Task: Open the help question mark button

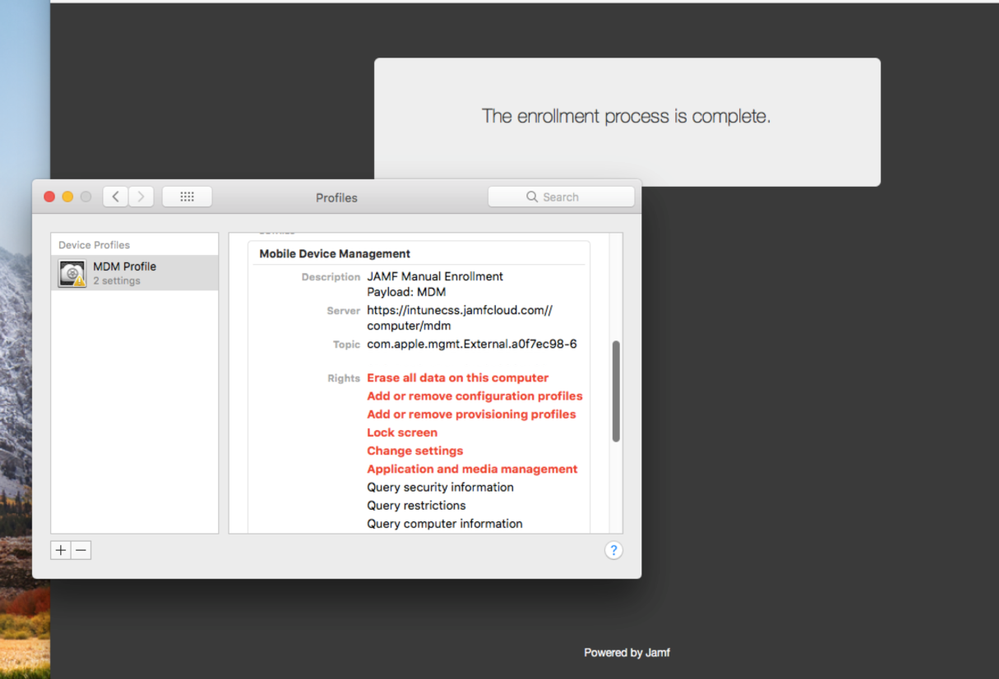Action: pyautogui.click(x=613, y=550)
